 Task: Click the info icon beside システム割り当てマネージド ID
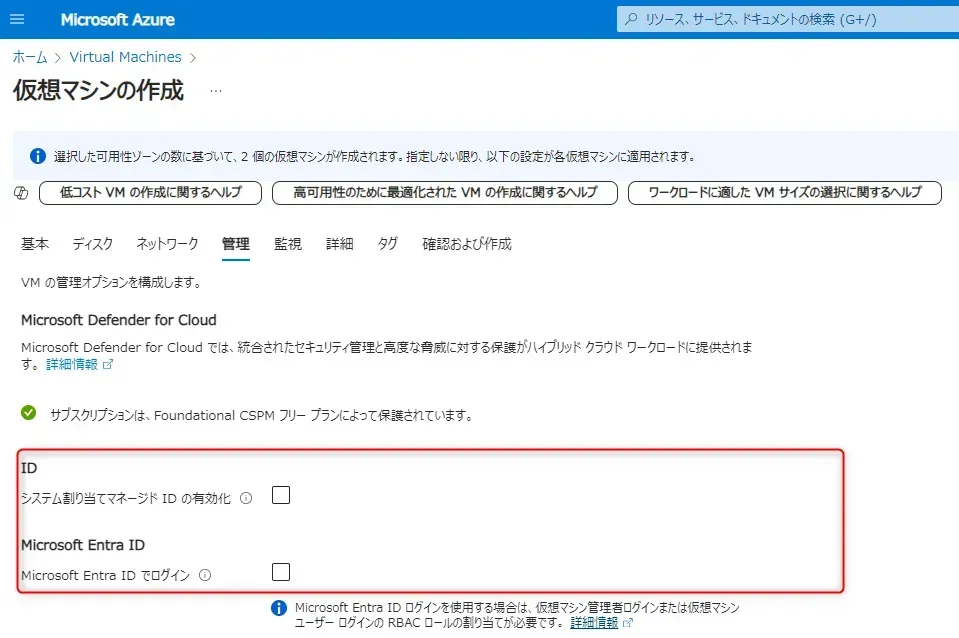click(246, 498)
